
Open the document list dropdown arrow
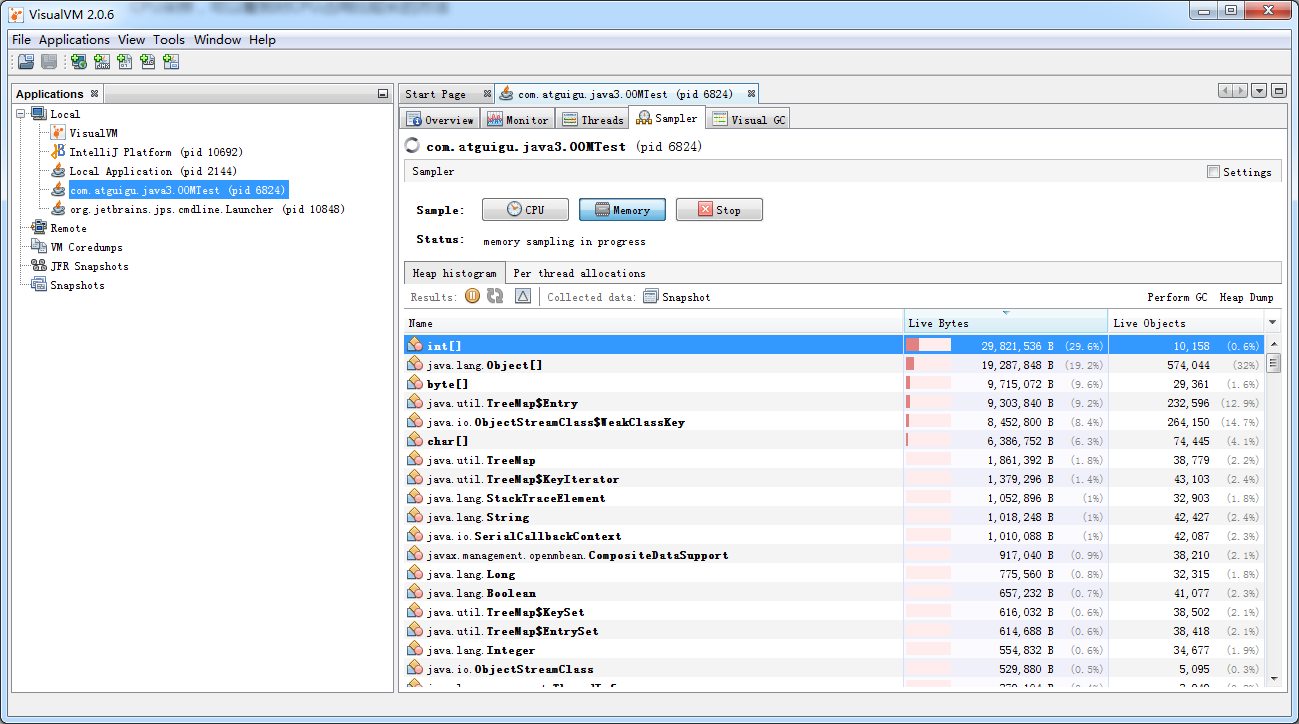1259,91
